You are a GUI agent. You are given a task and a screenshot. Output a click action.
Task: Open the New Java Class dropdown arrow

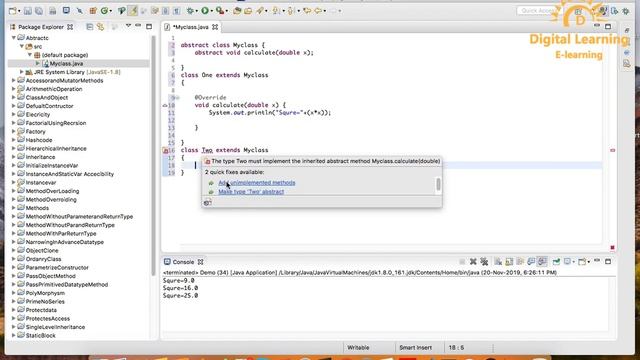111,11
